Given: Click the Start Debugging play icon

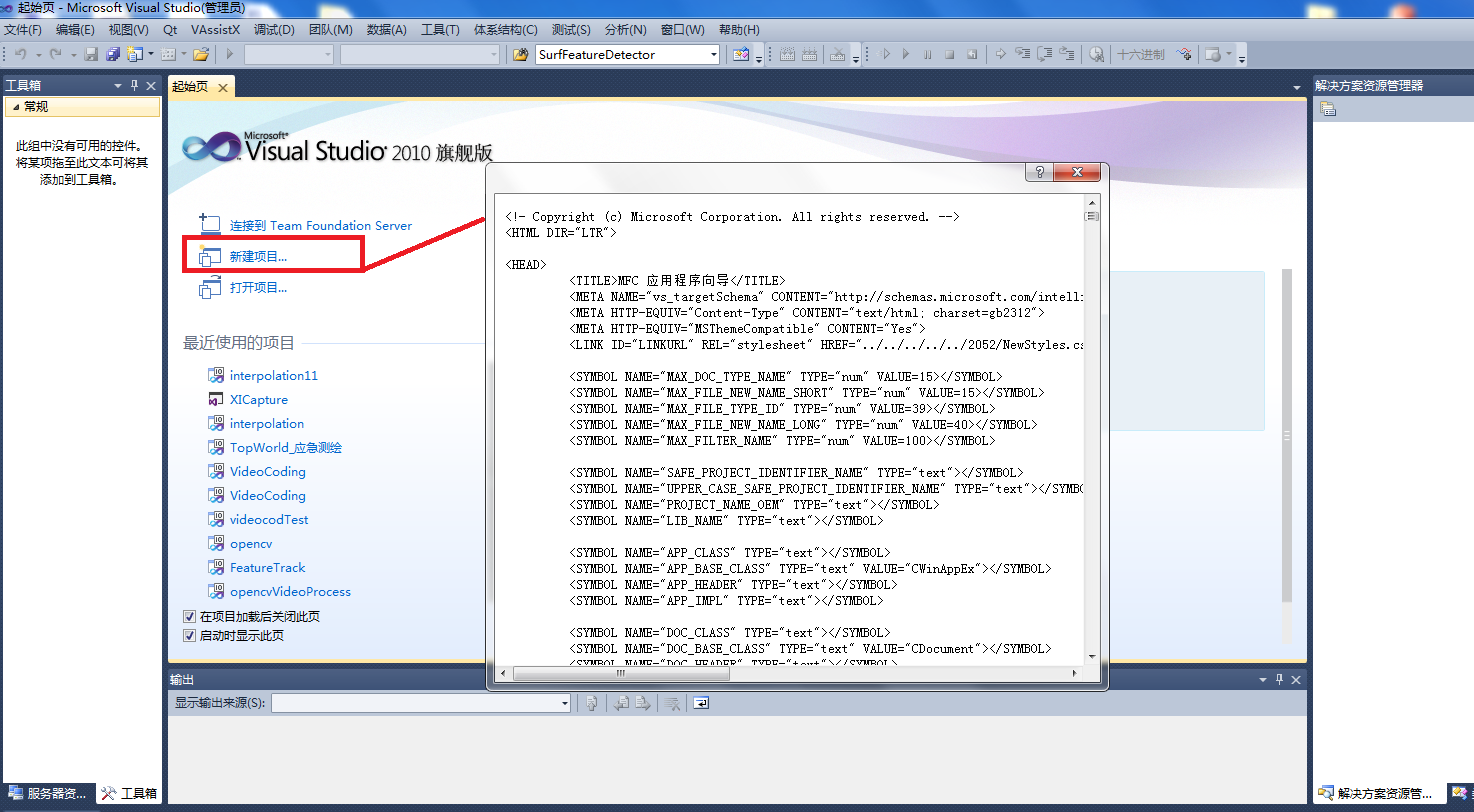Looking at the screenshot, I should [x=230, y=54].
